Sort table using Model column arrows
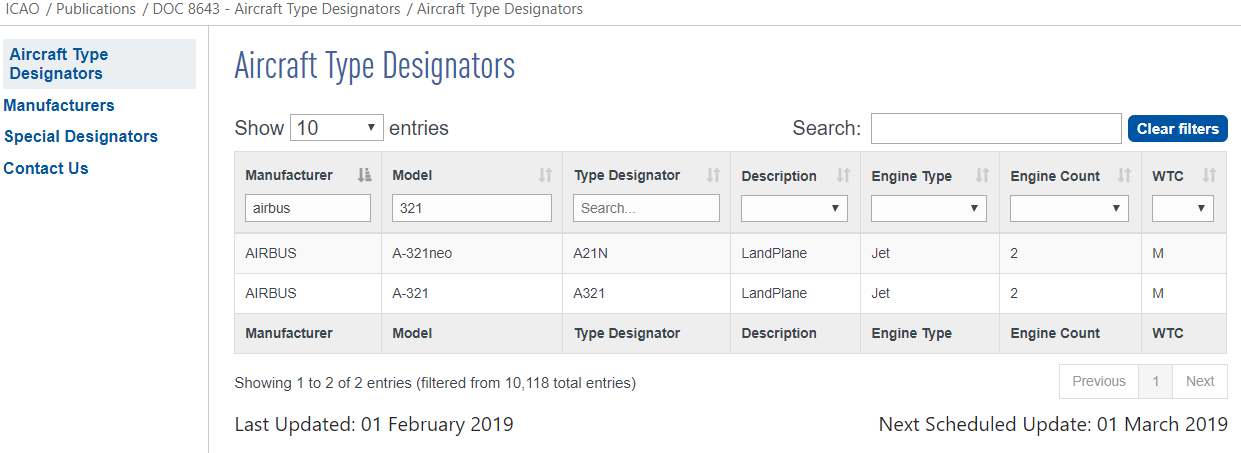 pyautogui.click(x=545, y=175)
